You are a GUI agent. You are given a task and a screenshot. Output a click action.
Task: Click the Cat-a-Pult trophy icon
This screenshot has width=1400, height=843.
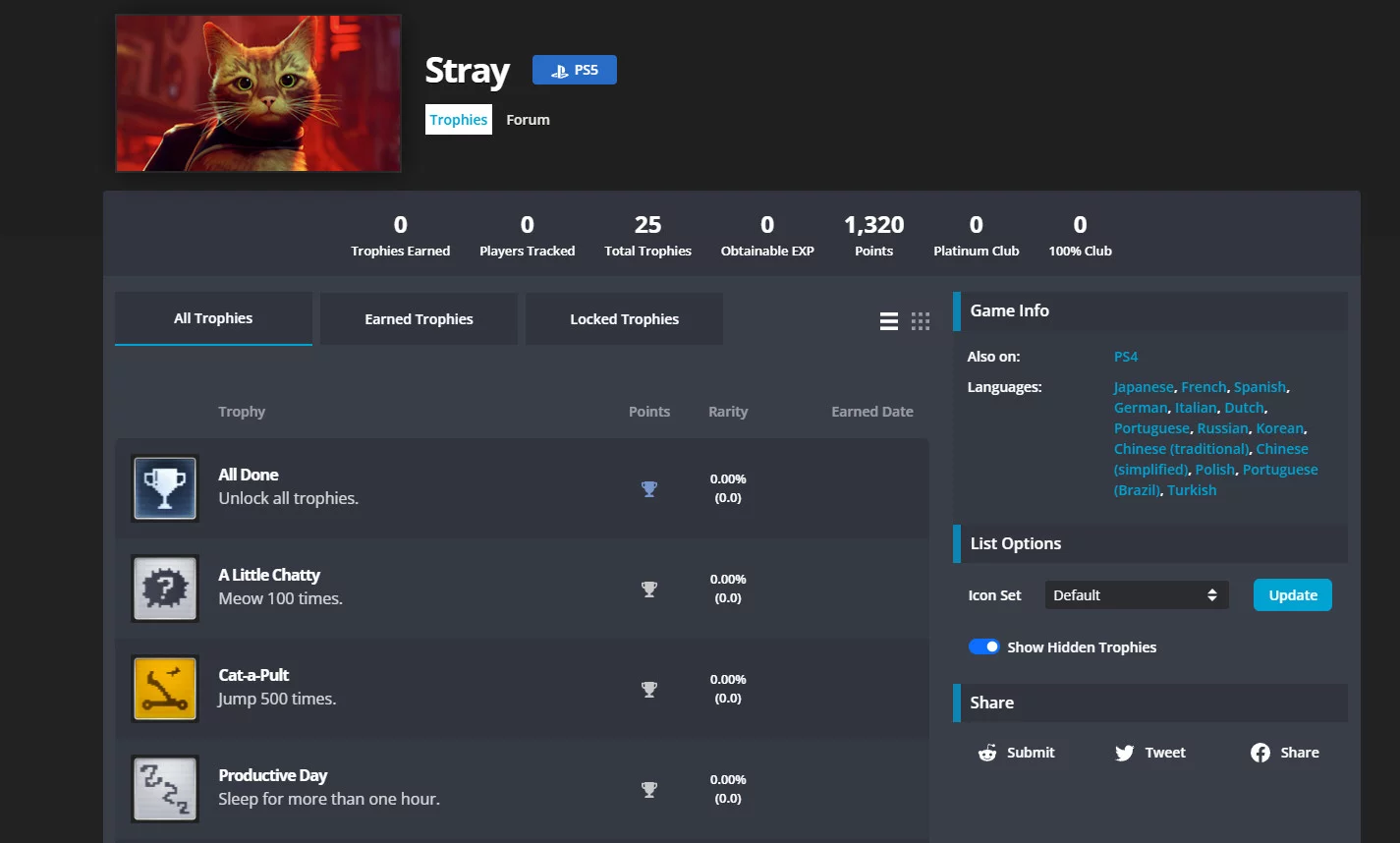[165, 689]
